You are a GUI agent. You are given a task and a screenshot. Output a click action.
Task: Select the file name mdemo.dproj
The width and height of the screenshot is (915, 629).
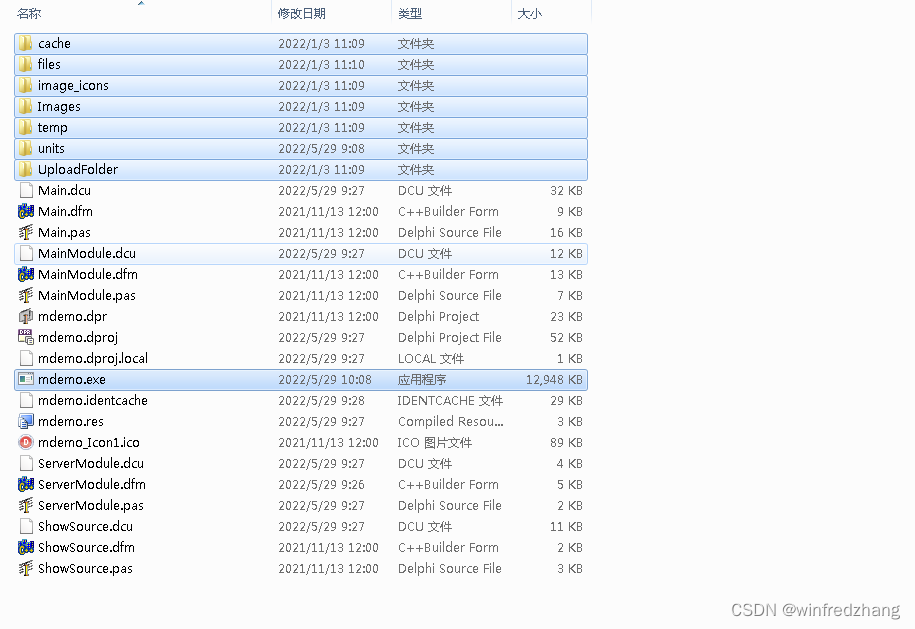pyautogui.click(x=78, y=338)
